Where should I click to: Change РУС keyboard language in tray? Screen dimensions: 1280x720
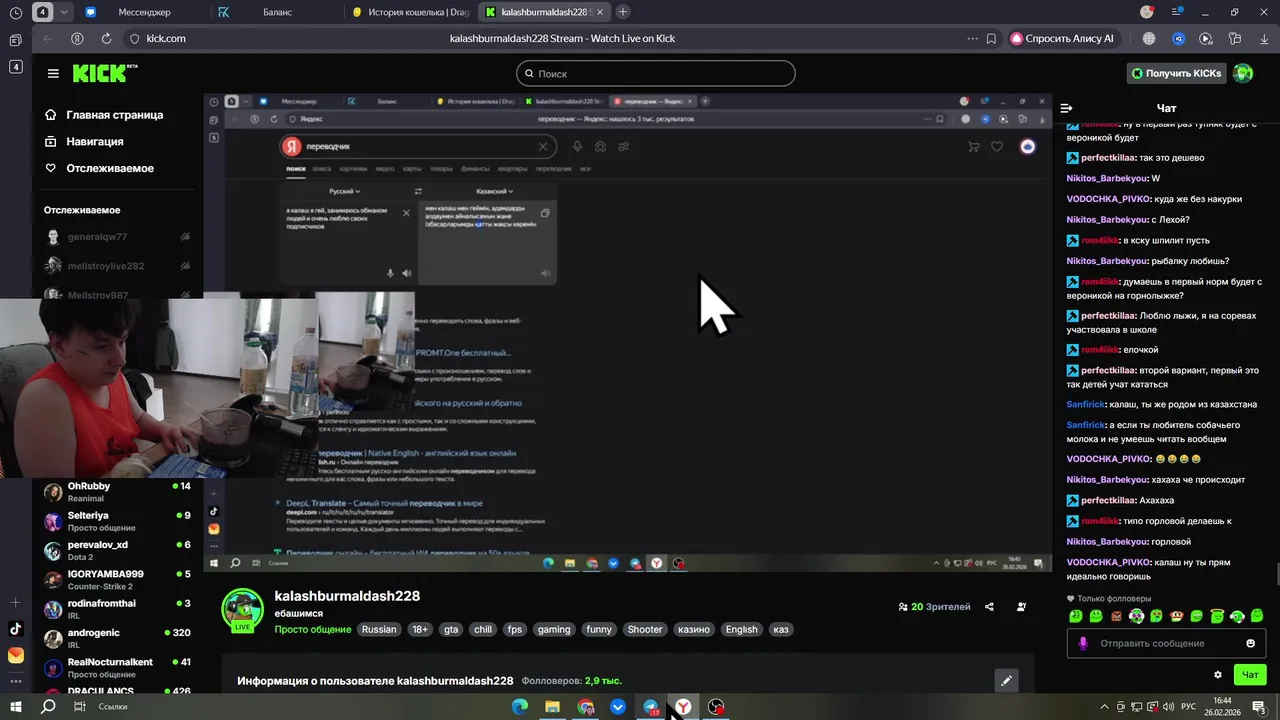pos(1188,707)
